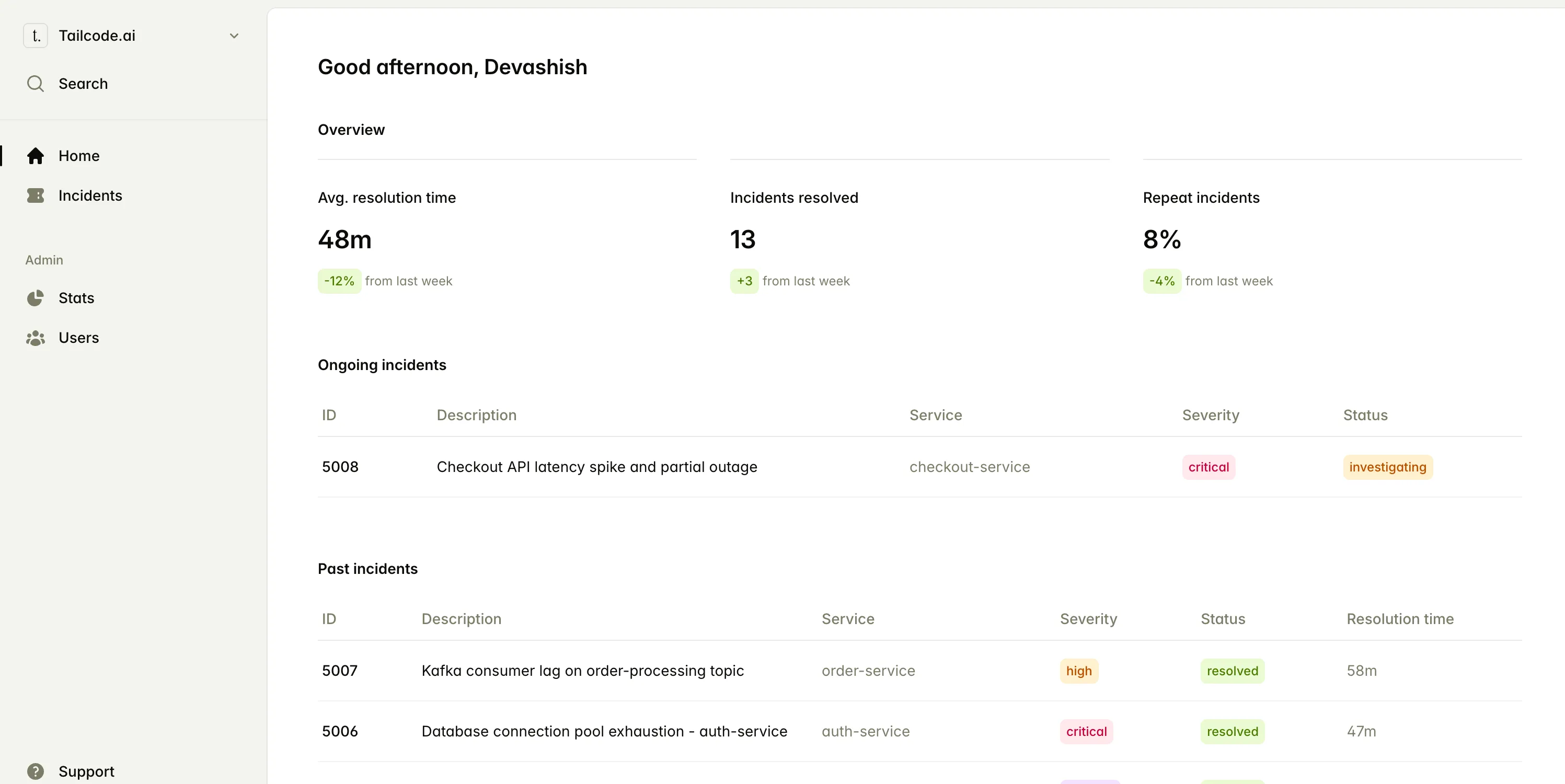Click the critical severity badge for incident 5008
The height and width of the screenshot is (784, 1565).
point(1208,467)
